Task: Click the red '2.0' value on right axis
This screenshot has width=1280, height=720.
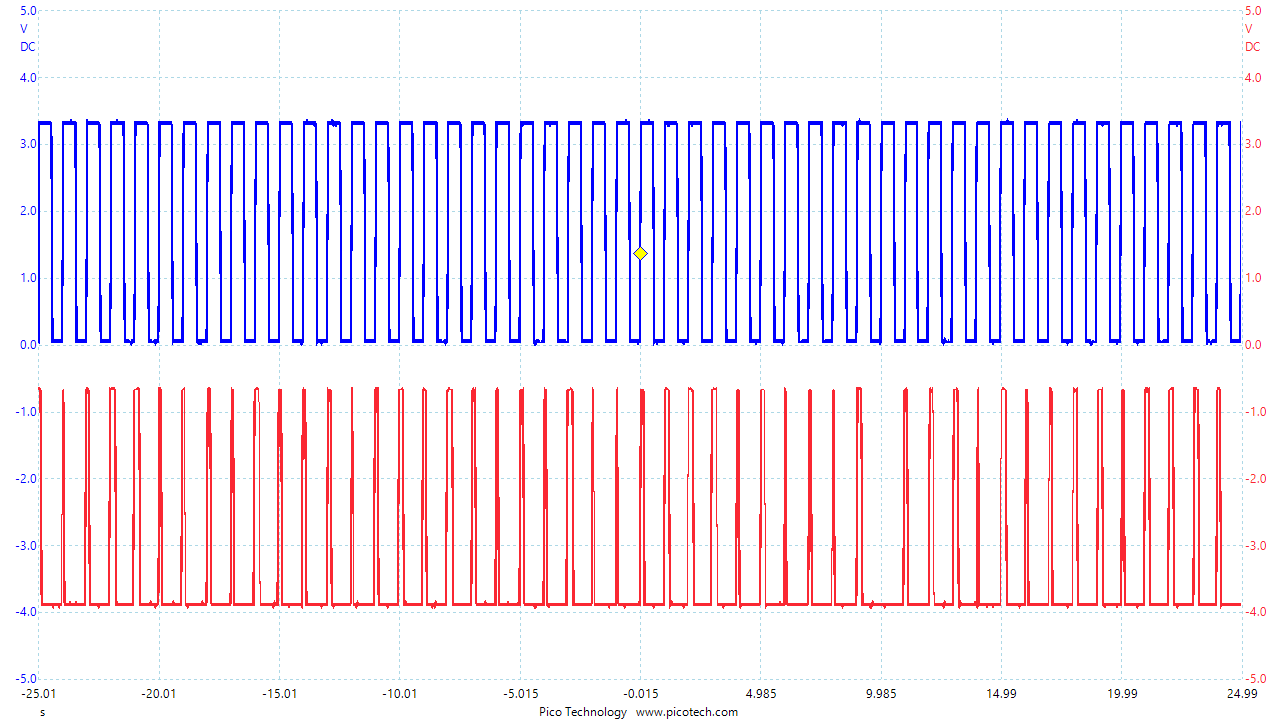Action: pyautogui.click(x=1254, y=211)
